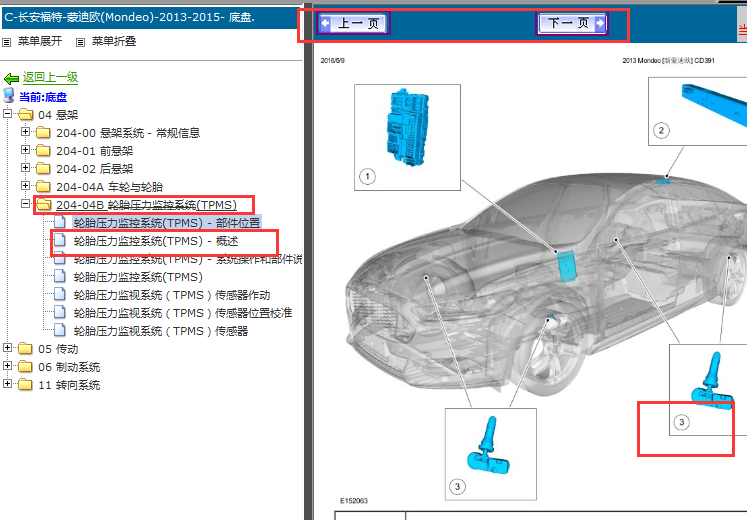Collapse the 204-04B TPMS folder node
The width and height of the screenshot is (747, 520).
[x=26, y=204]
